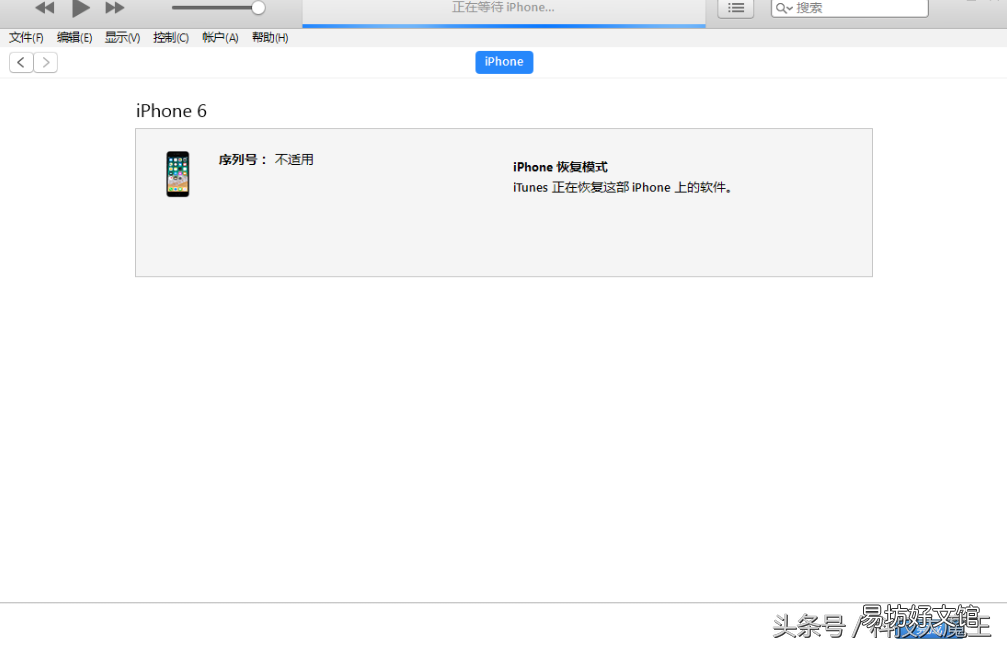Screen dimensions: 1007x648
Task: Click the iPhone 6 heading
Action: [171, 111]
